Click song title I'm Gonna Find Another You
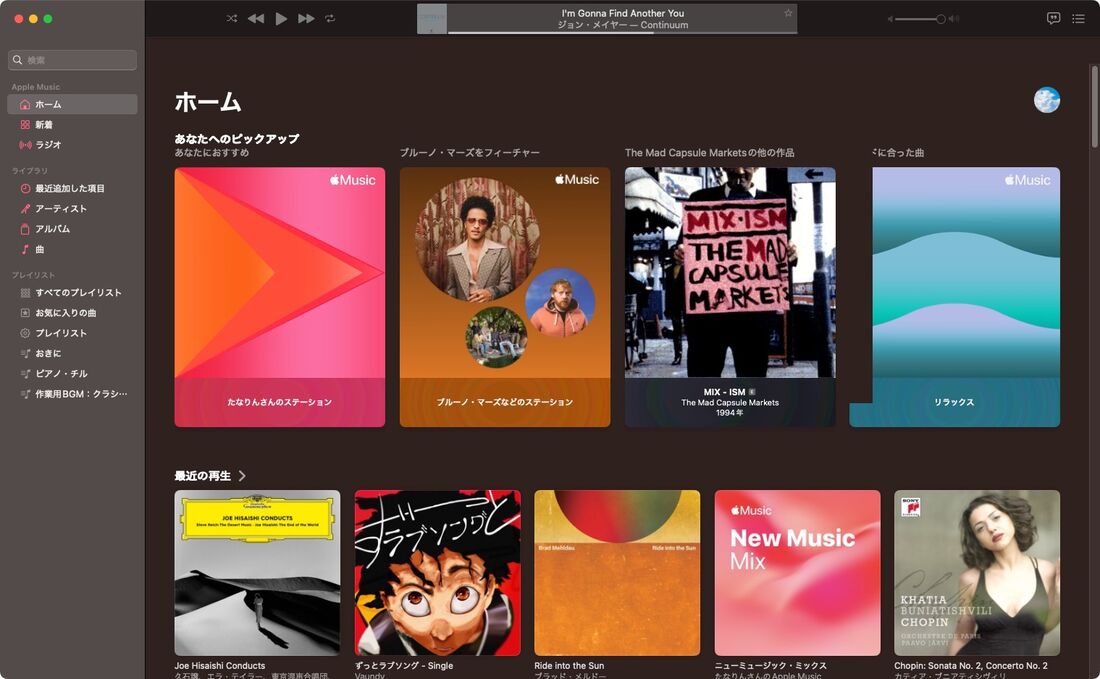This screenshot has width=1100, height=679. 622,13
